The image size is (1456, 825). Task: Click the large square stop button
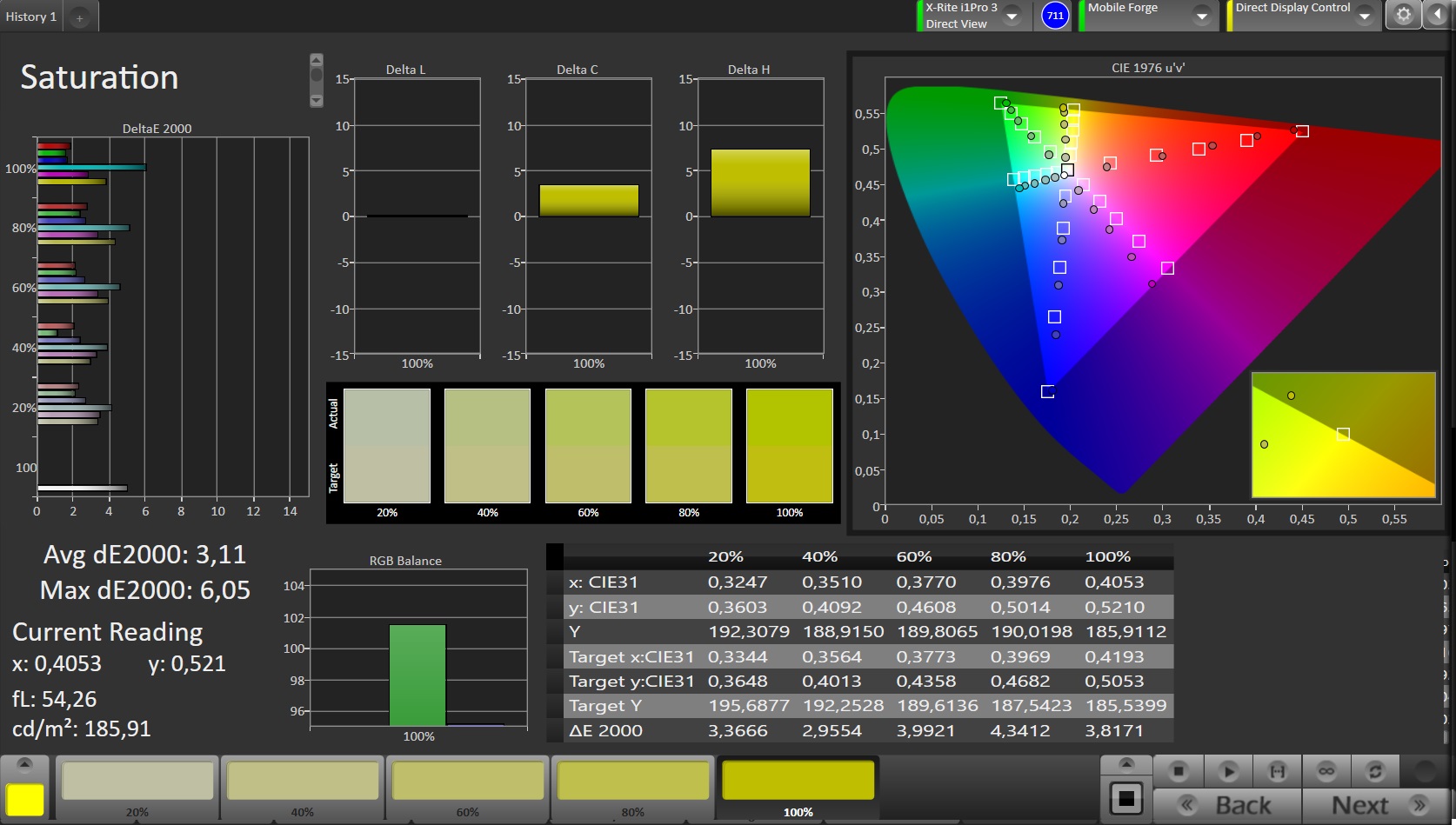coord(1125,798)
